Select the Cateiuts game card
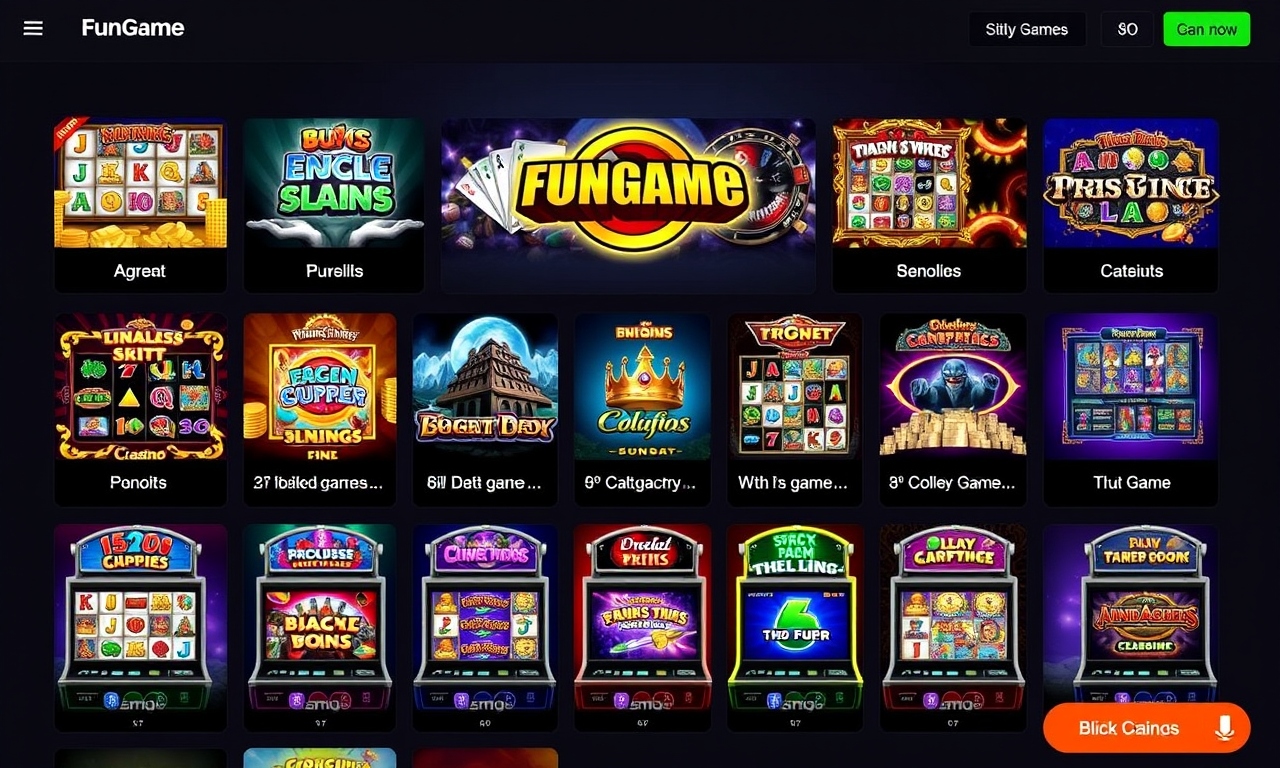1280x768 pixels. tap(1131, 206)
